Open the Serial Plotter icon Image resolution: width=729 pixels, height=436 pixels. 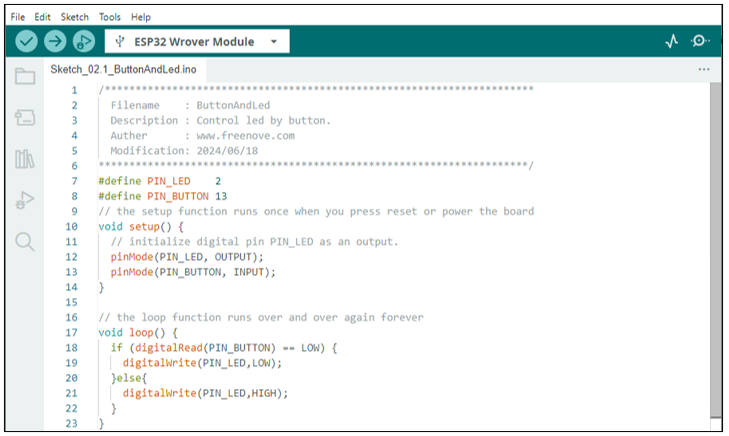click(671, 41)
